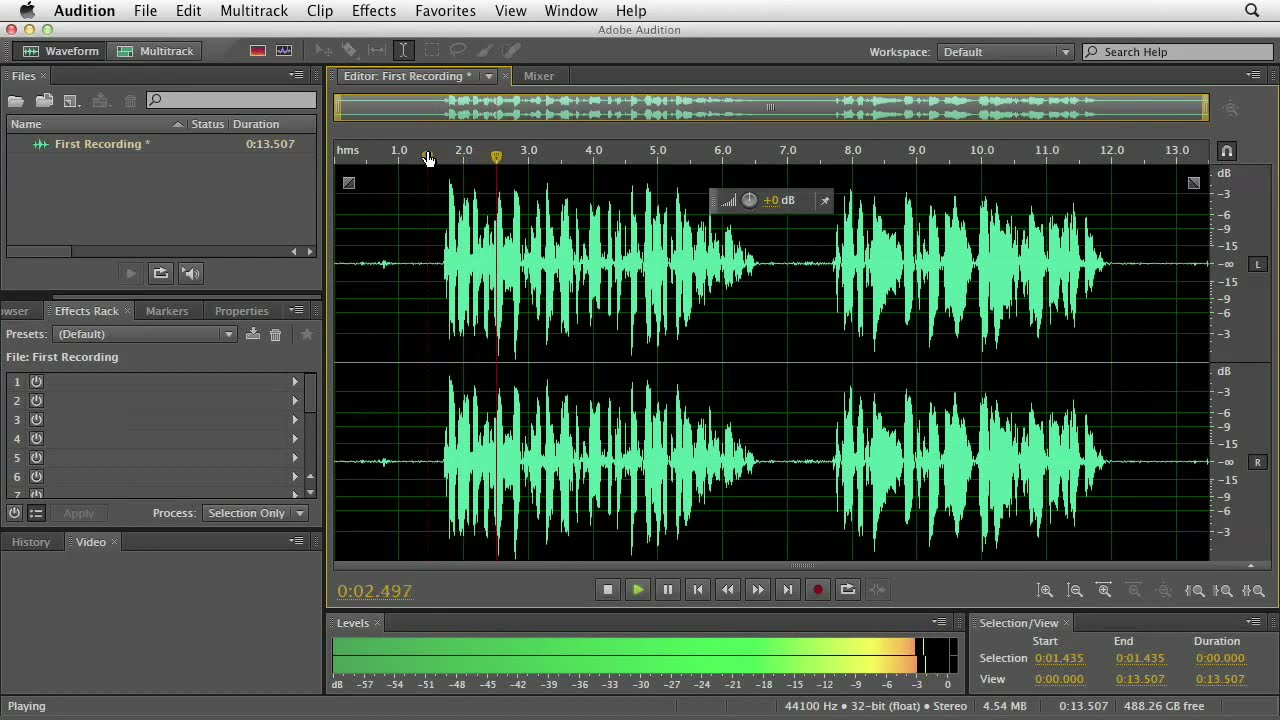Select the First Recording file
The width and height of the screenshot is (1280, 720).
162,144
